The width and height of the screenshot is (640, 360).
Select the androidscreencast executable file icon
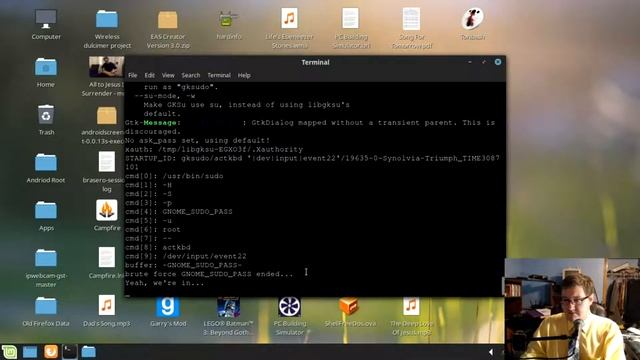point(107,116)
